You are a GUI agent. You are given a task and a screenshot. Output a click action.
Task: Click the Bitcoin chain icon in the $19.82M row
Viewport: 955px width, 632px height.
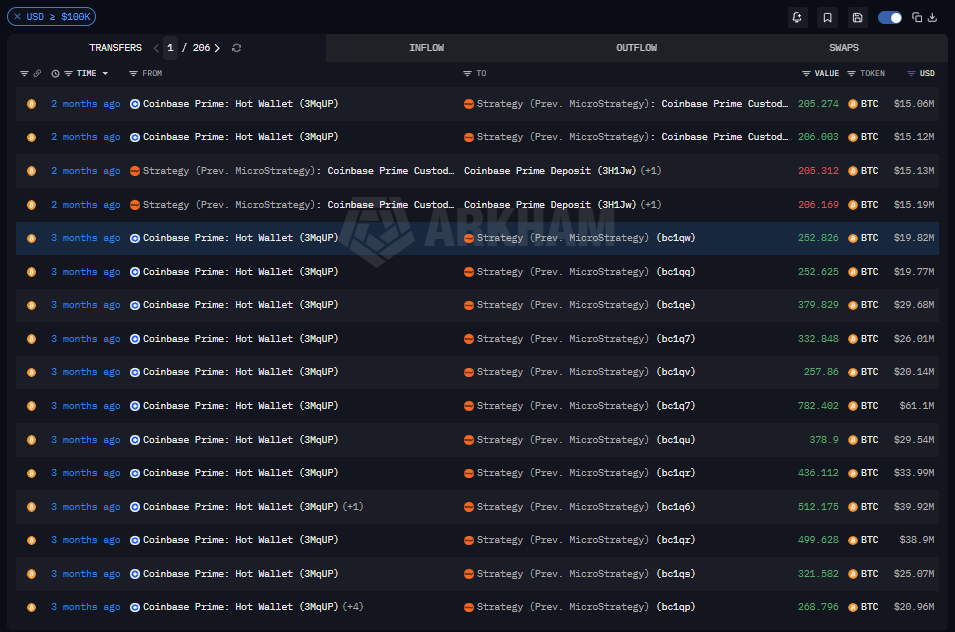tap(31, 238)
